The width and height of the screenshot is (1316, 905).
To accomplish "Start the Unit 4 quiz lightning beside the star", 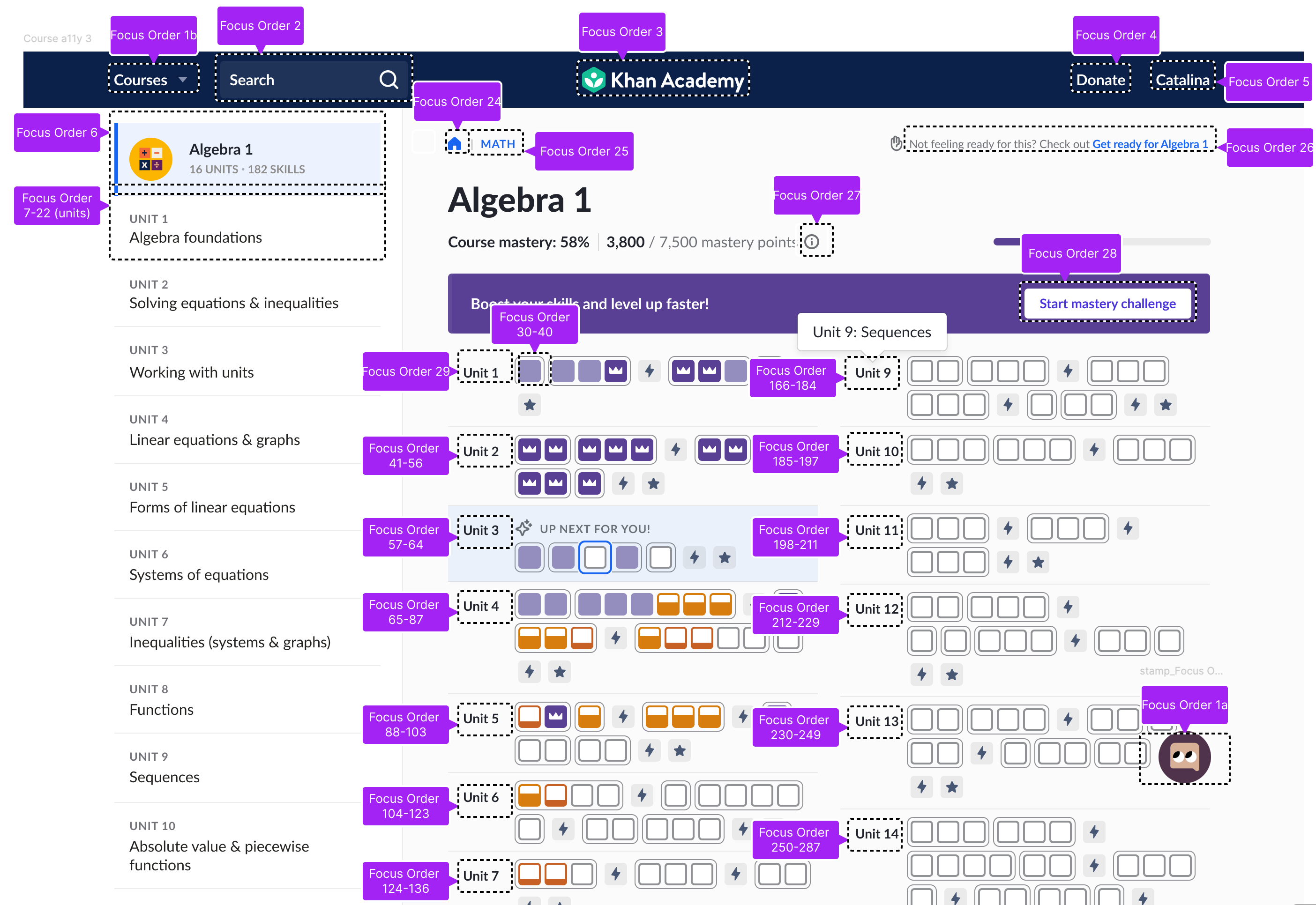I will click(x=530, y=672).
